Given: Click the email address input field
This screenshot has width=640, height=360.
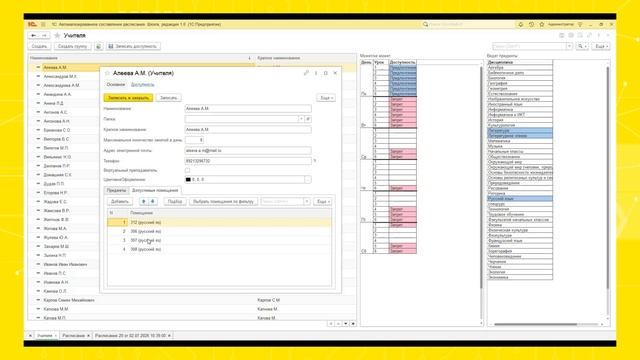Looking at the screenshot, I should [x=248, y=151].
